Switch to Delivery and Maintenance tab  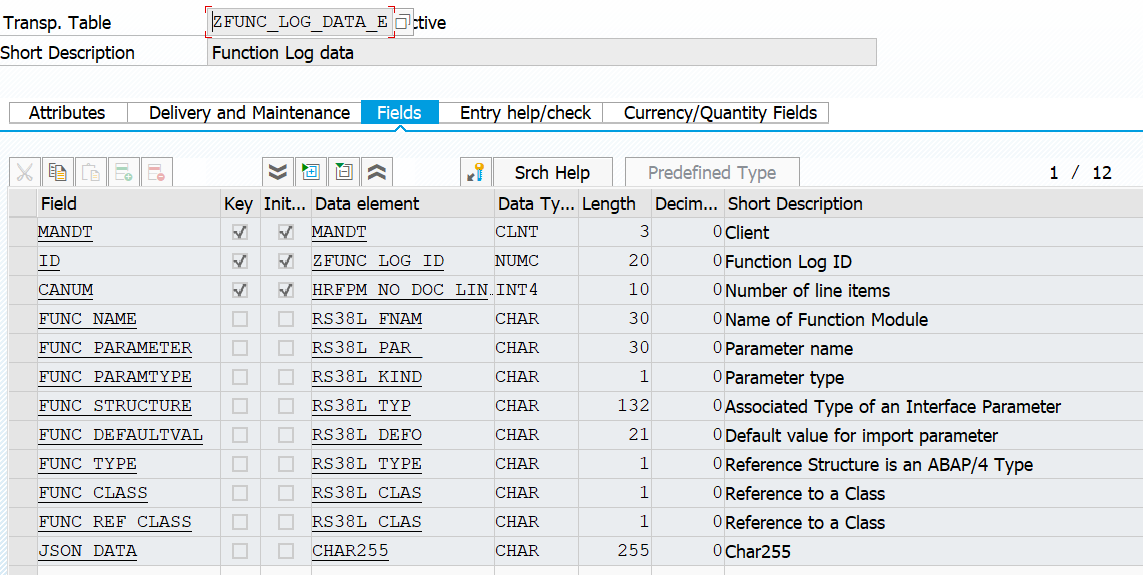[x=244, y=113]
